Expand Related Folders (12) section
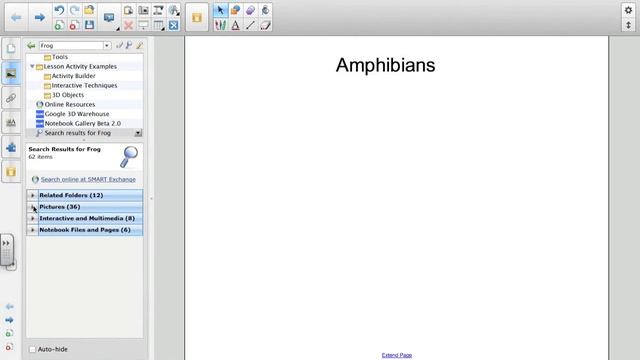640x360 pixels. click(33, 195)
